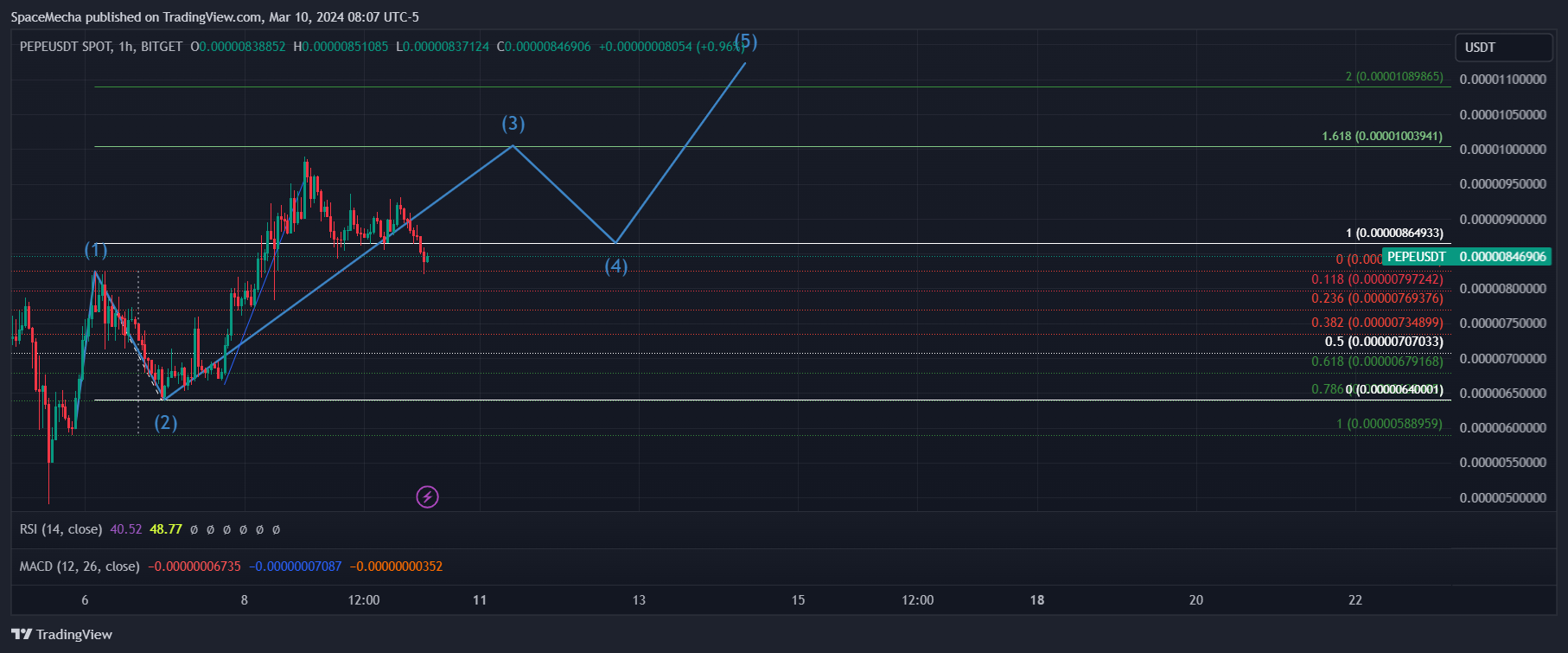
Task: Click the PEPEUSDT price label tag
Action: tap(1416, 256)
